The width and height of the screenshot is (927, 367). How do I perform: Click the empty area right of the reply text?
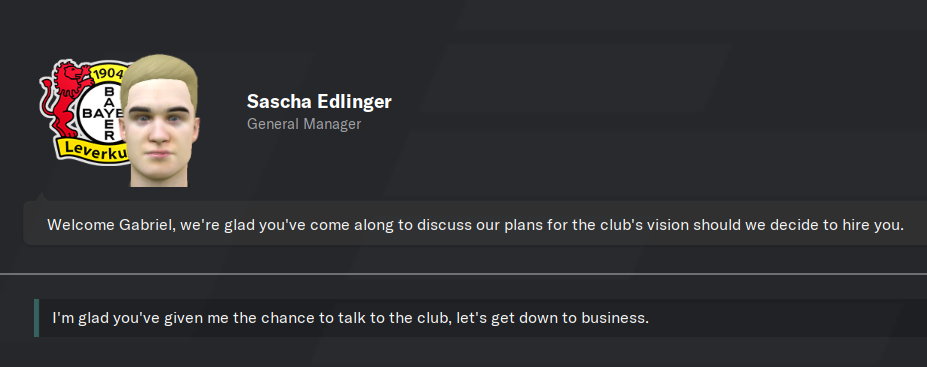coord(786,318)
